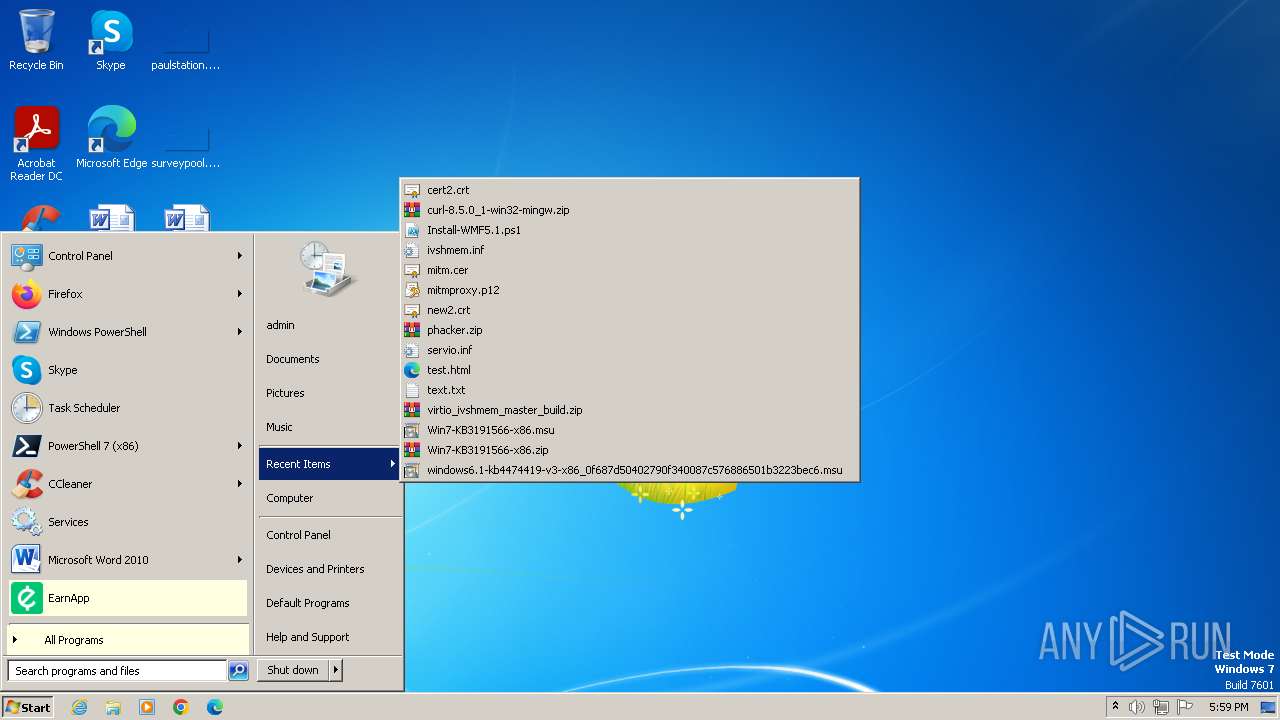Open recent item mitm.cer
Viewport: 1280px width, 720px height.
(629, 270)
